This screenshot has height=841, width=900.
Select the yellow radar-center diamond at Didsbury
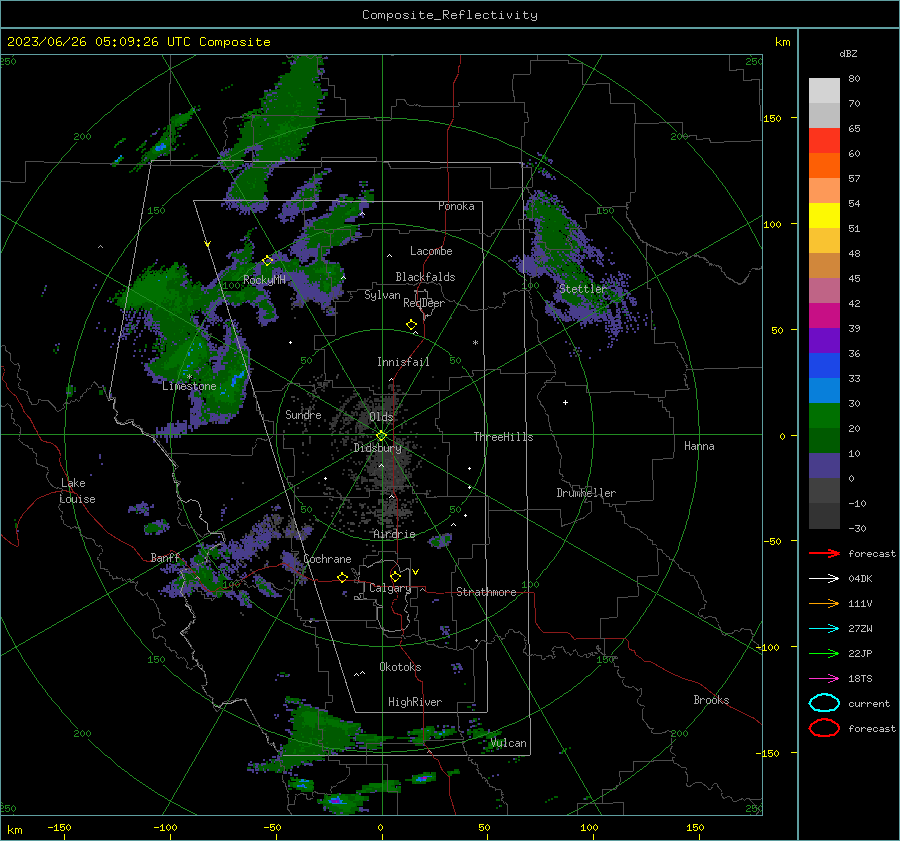click(381, 435)
